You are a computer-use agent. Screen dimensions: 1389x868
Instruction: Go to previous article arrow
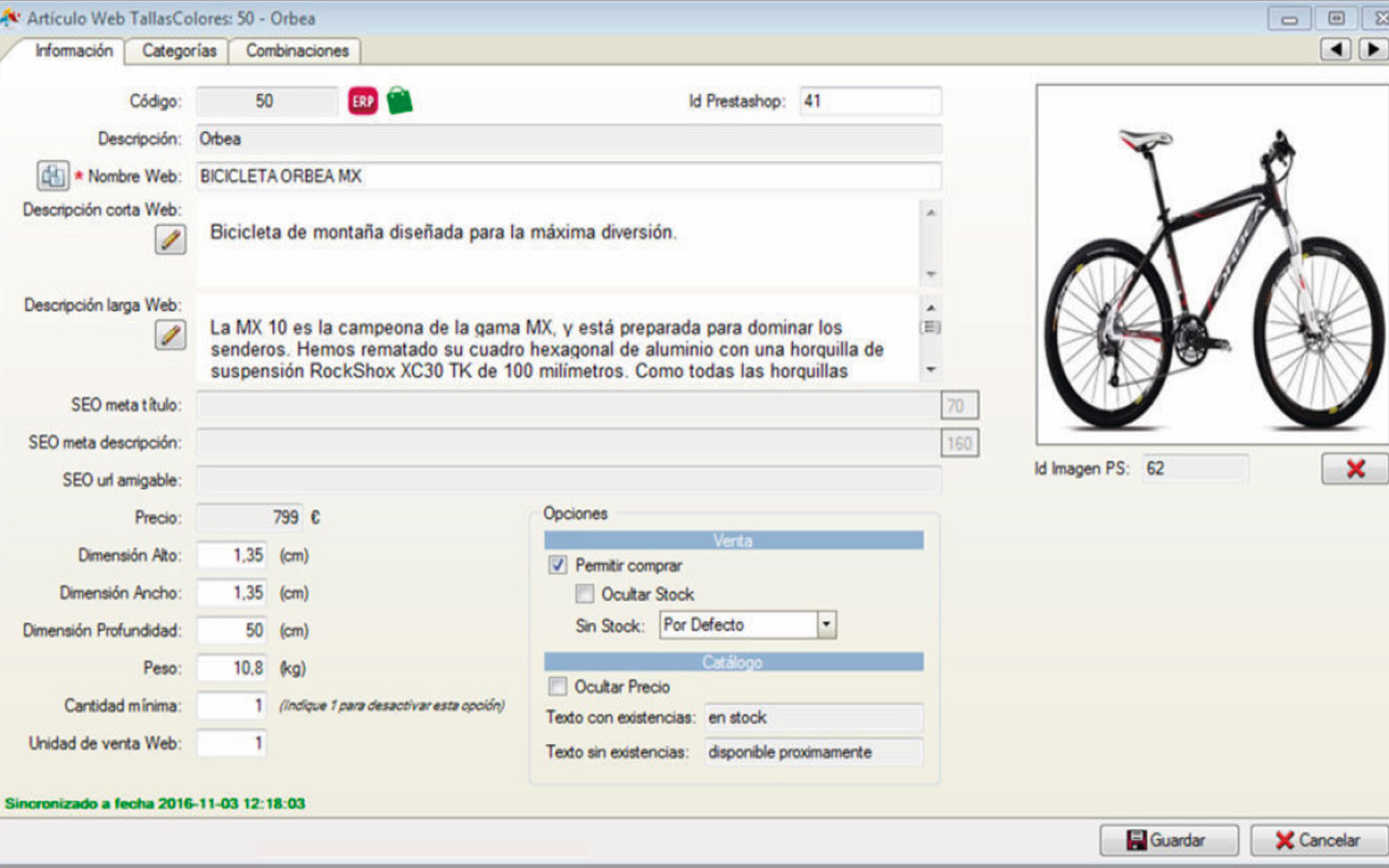1336,49
